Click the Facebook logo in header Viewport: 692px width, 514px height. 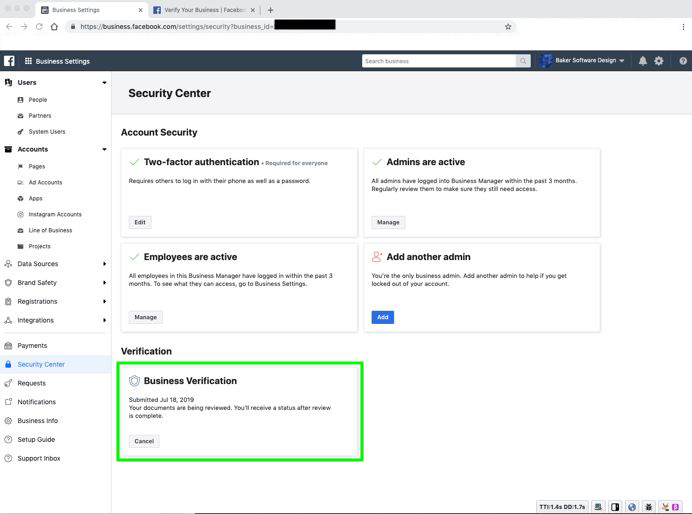click(x=9, y=61)
